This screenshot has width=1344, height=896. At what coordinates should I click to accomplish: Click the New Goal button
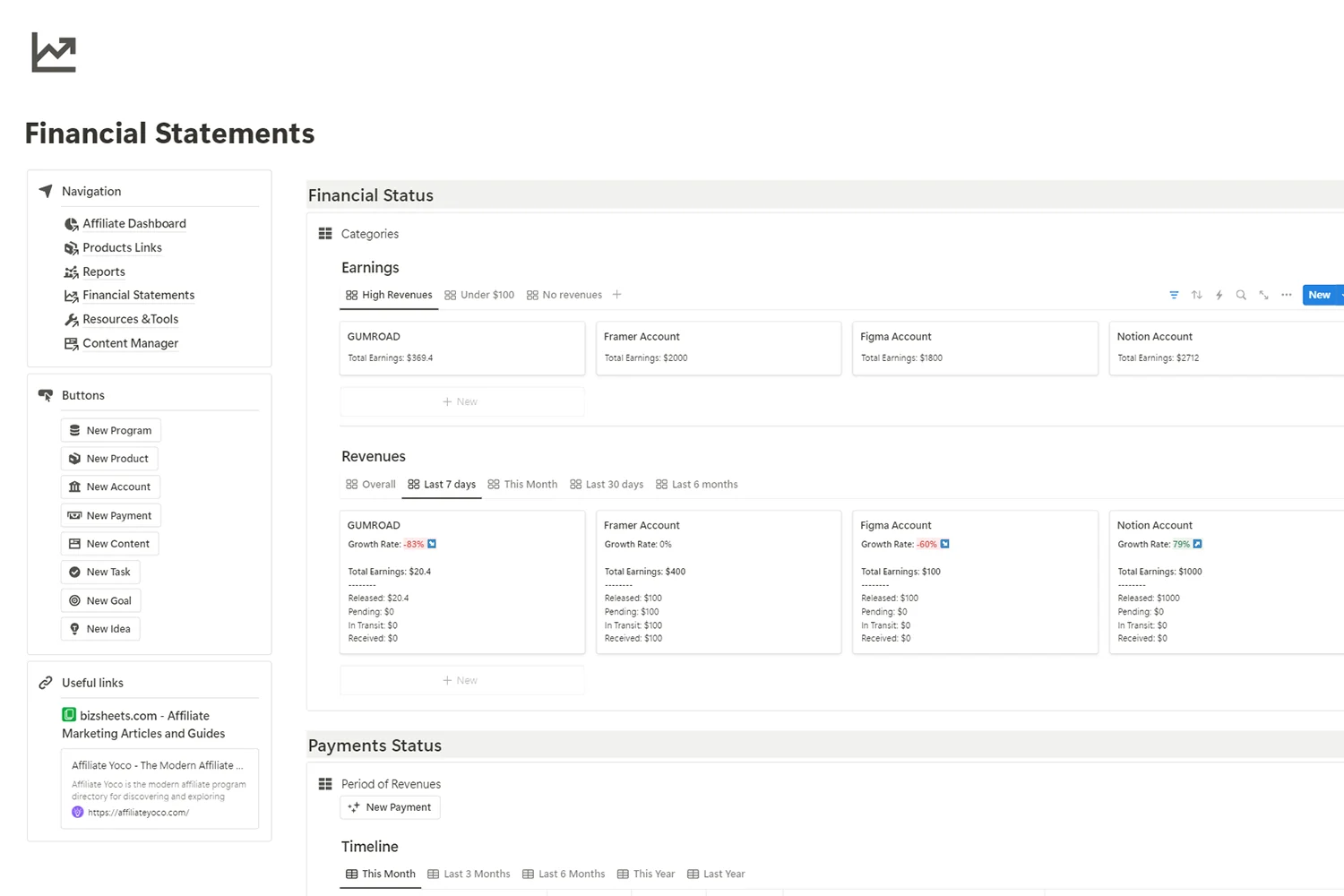[x=100, y=600]
